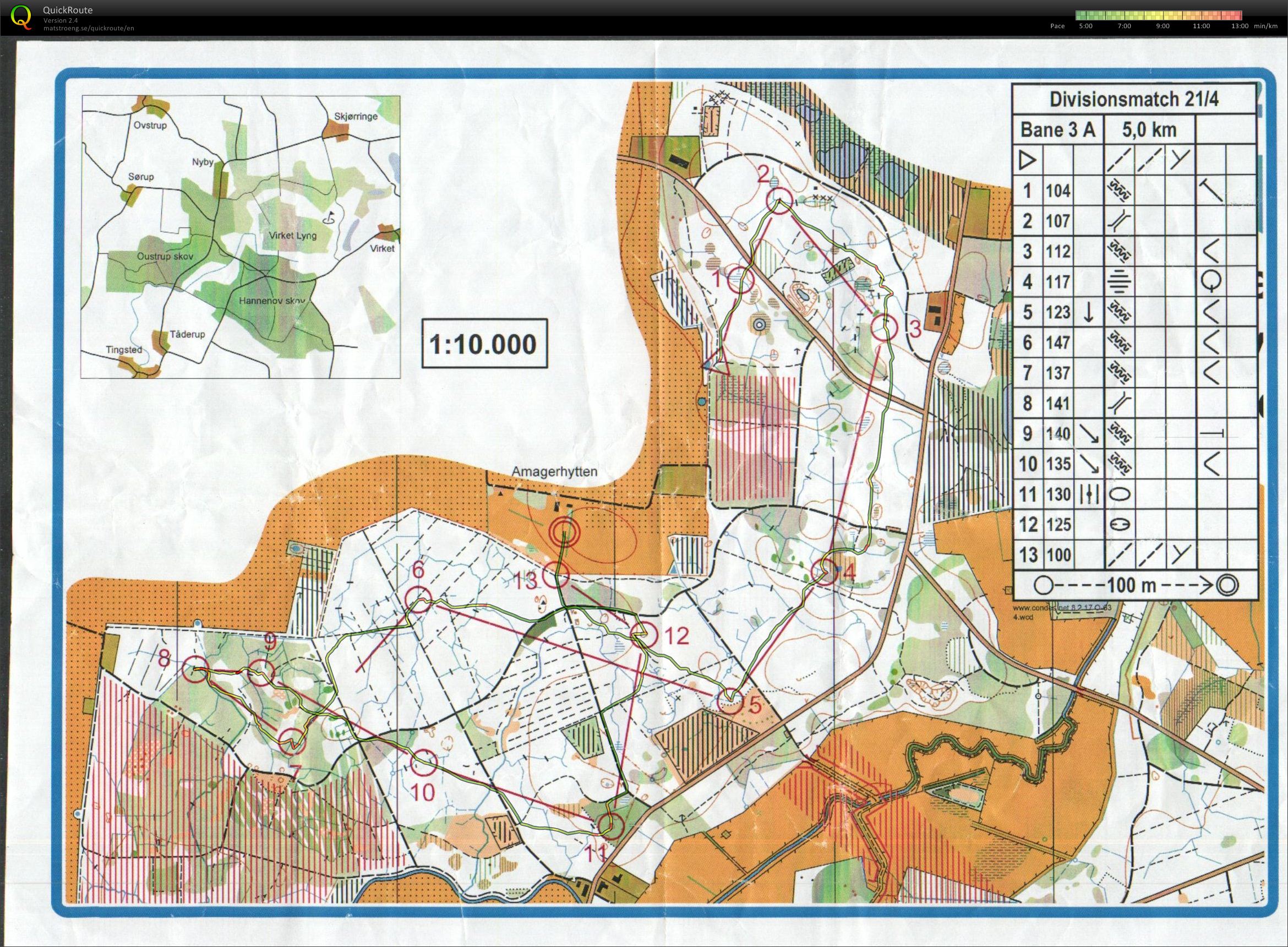Click the Tingsted label in inset map
Screen dimensions: 1288x947
124,350
